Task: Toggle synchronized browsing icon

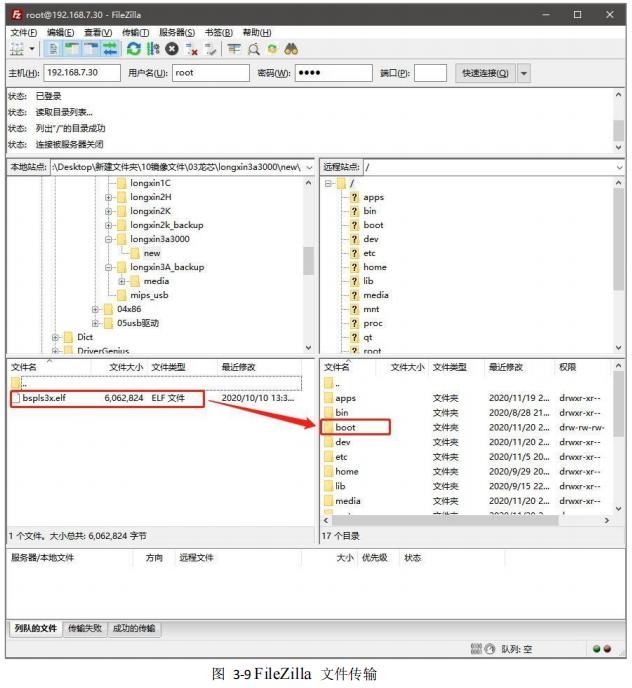Action: click(272, 49)
